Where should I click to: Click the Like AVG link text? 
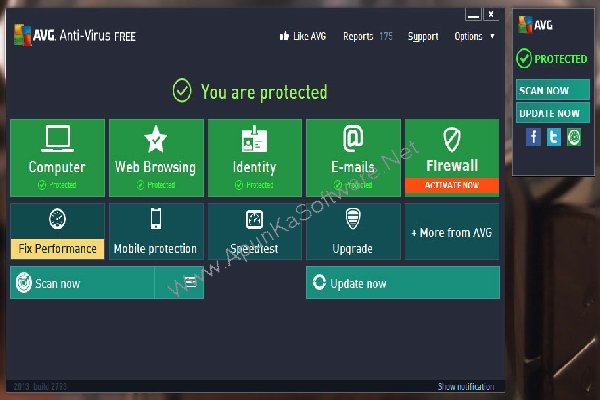click(310, 36)
